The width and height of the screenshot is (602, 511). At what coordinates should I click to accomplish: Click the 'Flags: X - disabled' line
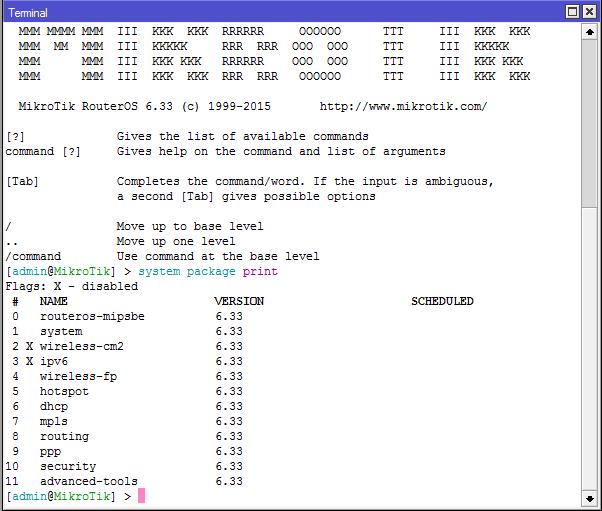72,286
